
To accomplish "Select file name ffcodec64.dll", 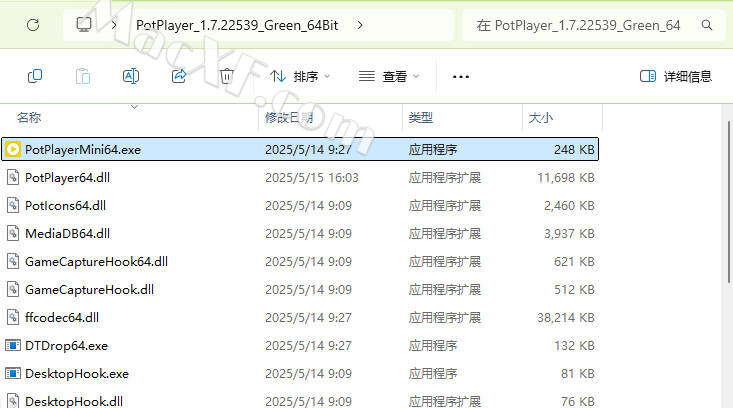I will pyautogui.click(x=62, y=318).
